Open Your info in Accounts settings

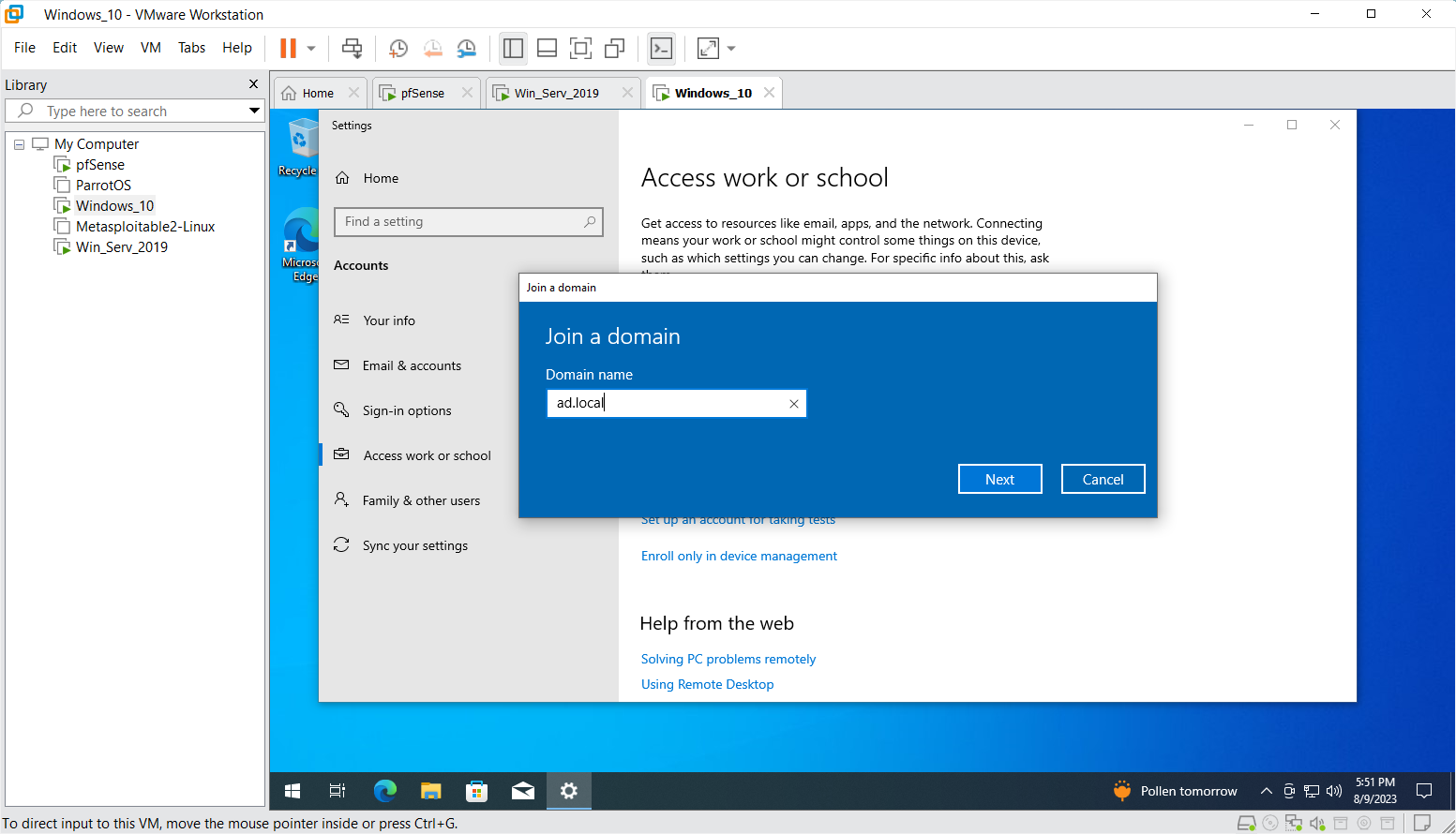(389, 320)
